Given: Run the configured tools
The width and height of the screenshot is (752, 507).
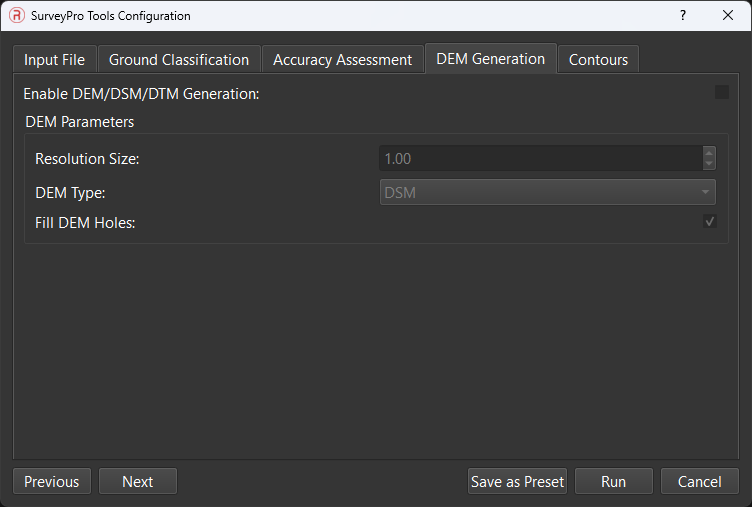Looking at the screenshot, I should pos(613,481).
